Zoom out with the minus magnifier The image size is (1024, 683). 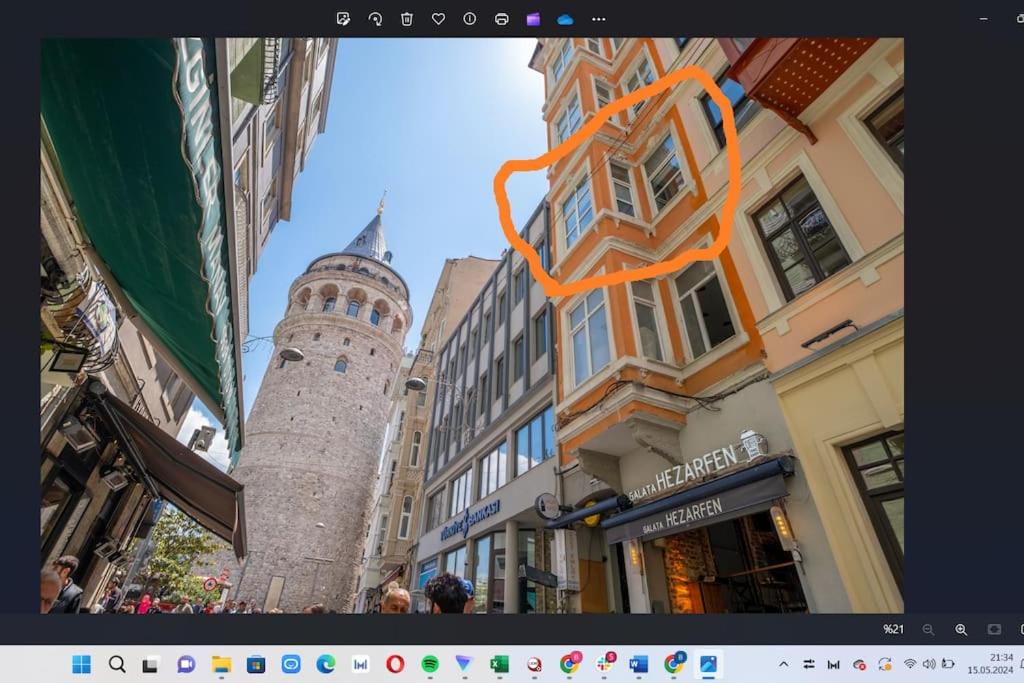click(x=928, y=629)
